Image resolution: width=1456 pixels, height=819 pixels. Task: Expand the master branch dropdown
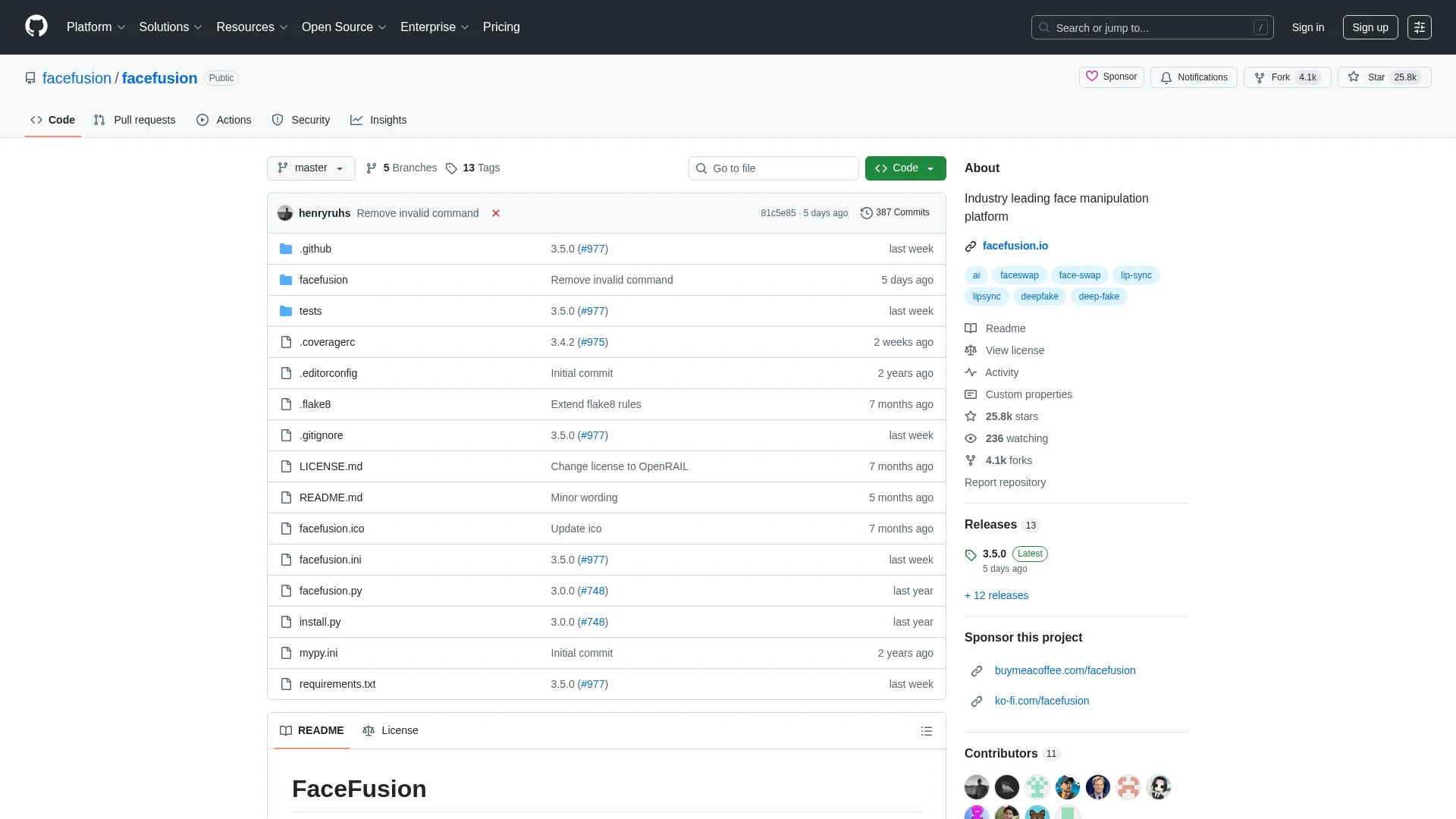[311, 168]
